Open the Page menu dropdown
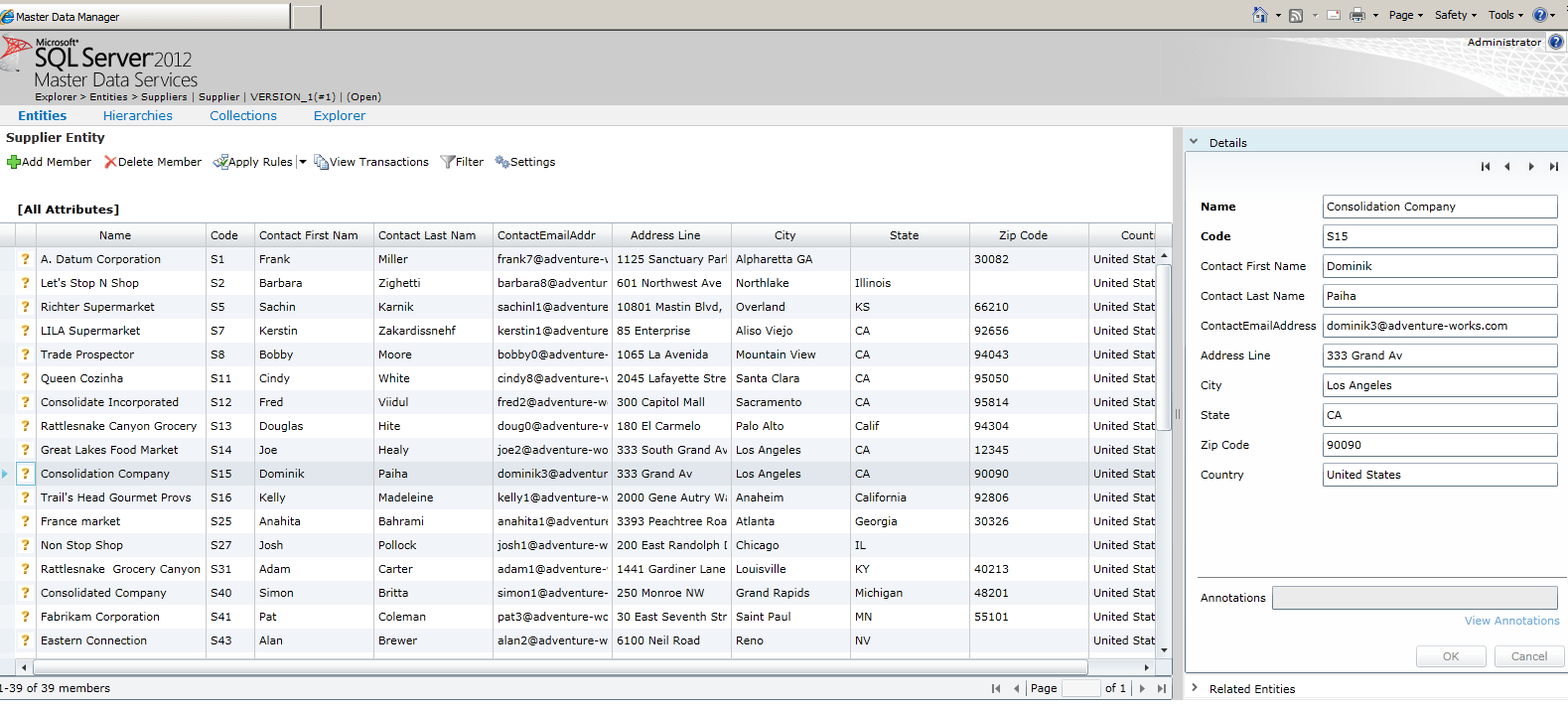 coord(1405,15)
